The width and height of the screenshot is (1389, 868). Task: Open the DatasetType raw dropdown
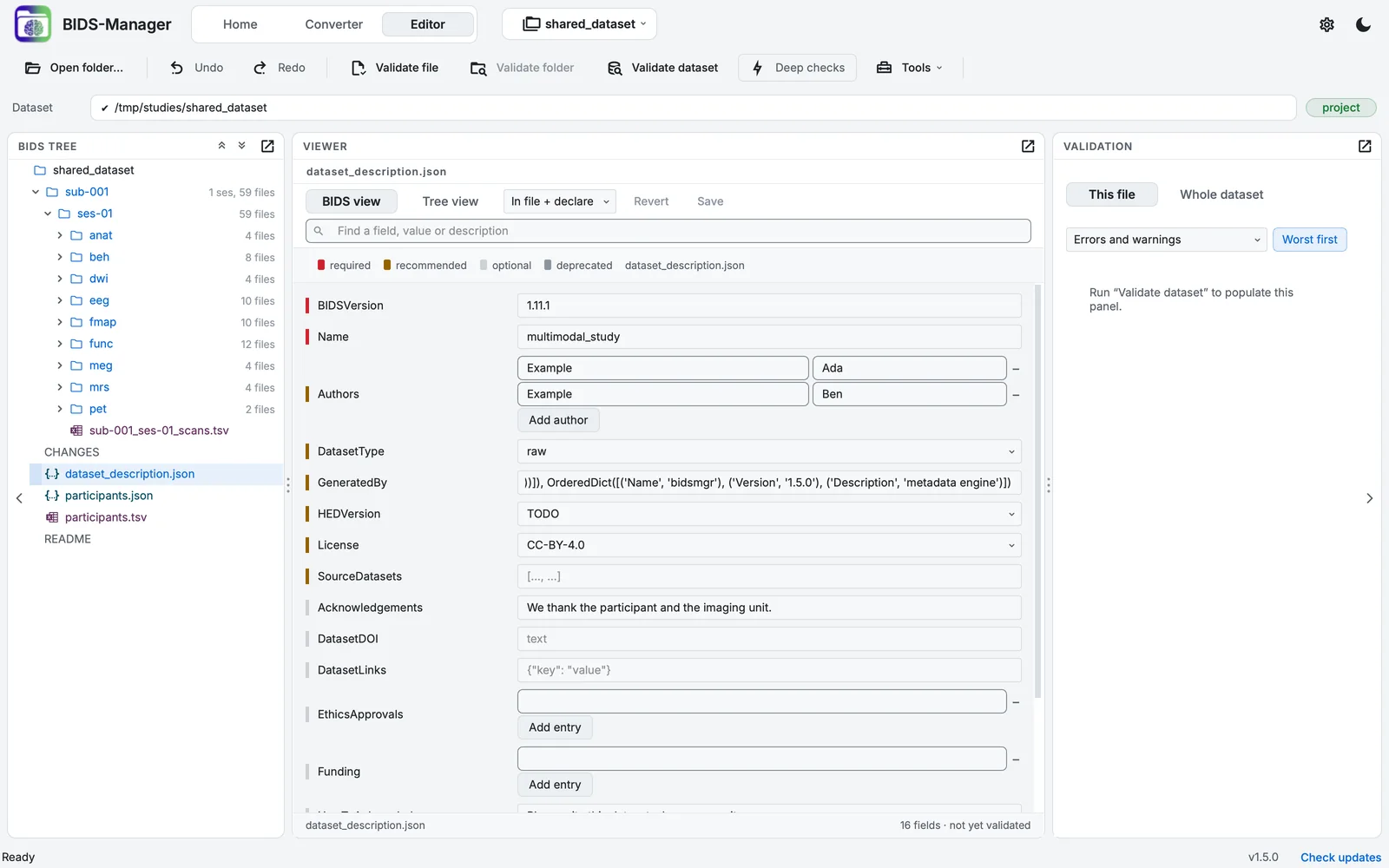(769, 451)
